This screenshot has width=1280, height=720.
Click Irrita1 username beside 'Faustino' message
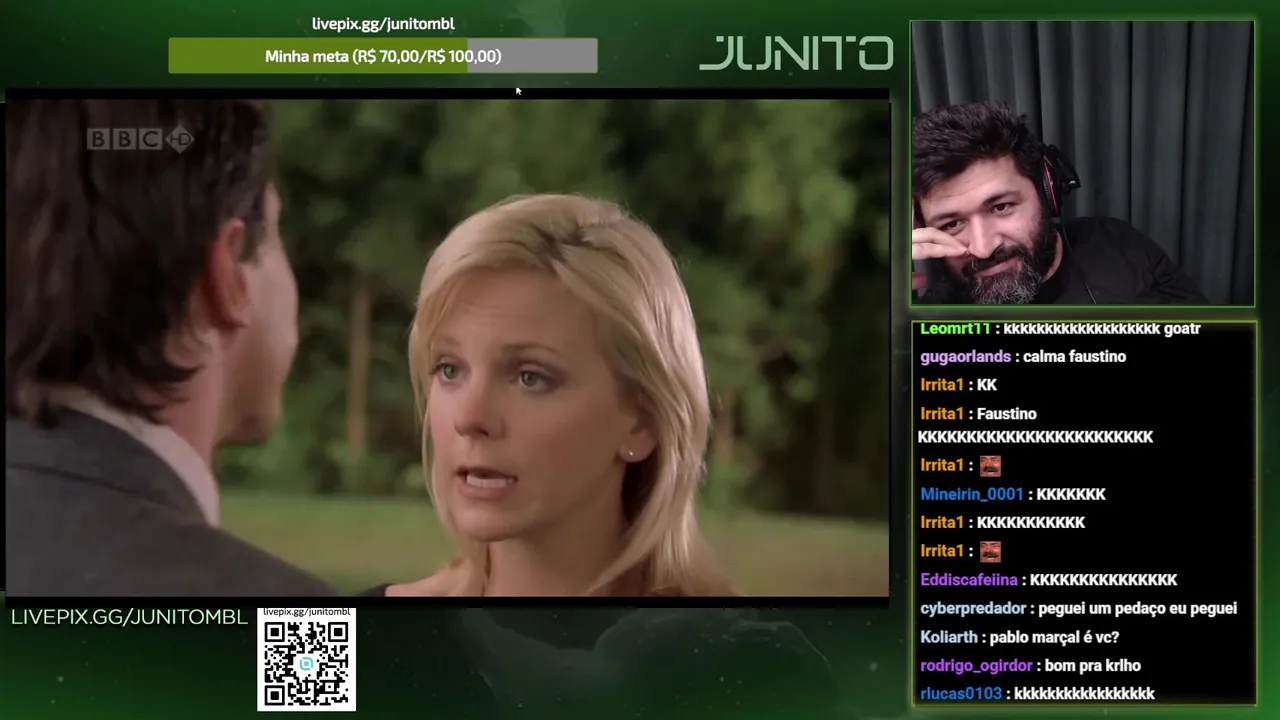tap(942, 414)
